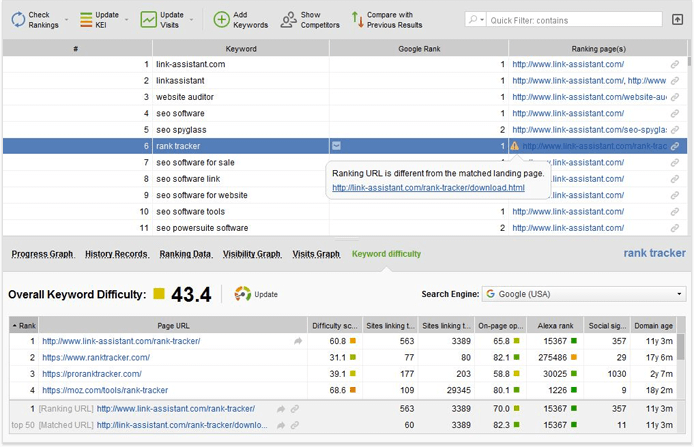Click the link icon in seo powersuite software row
The height and width of the screenshot is (447, 694).
pyautogui.click(x=675, y=228)
